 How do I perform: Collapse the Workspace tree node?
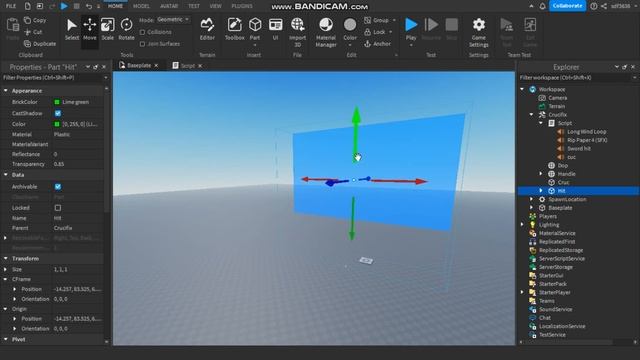[x=522, y=89]
